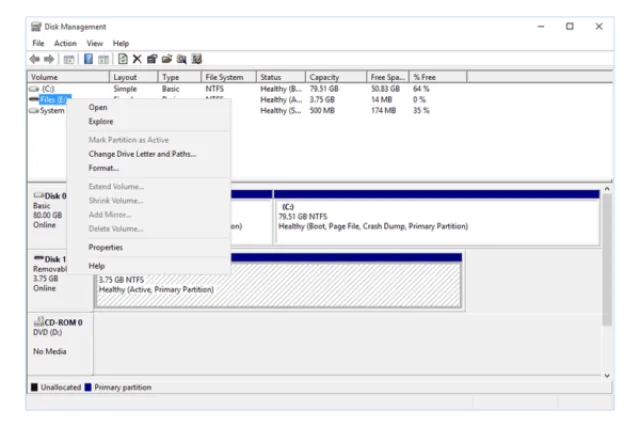Choose Explore from the context menu
This screenshot has height=427, width=640.
101,122
